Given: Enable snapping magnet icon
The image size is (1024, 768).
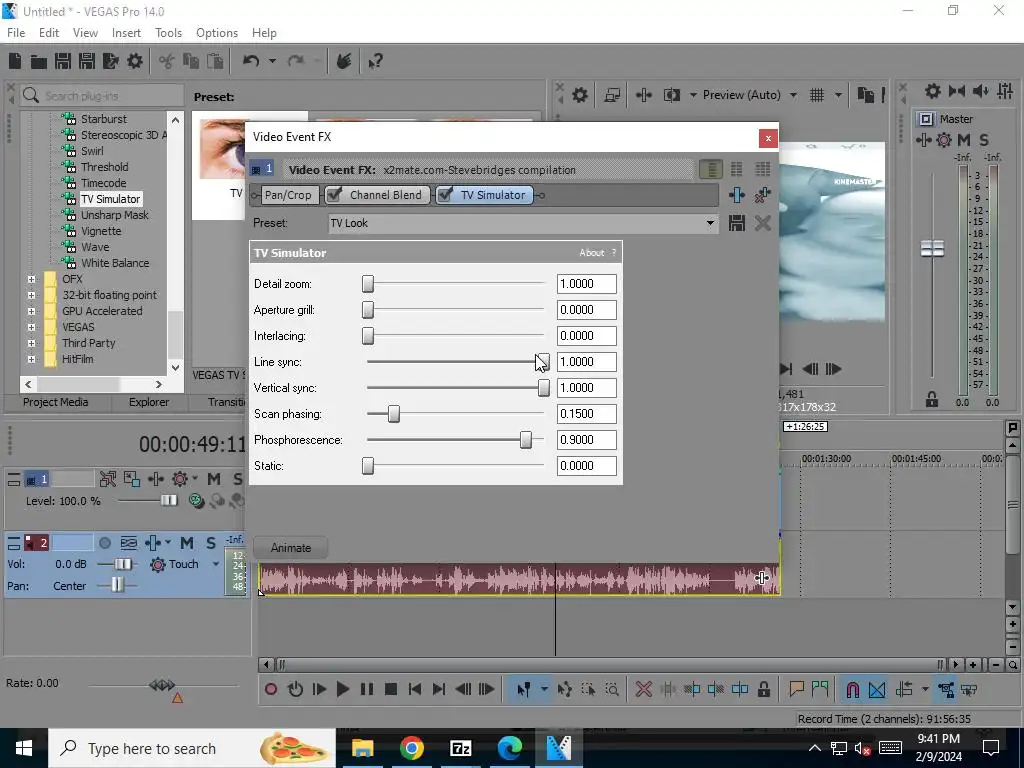Looking at the screenshot, I should point(852,690).
